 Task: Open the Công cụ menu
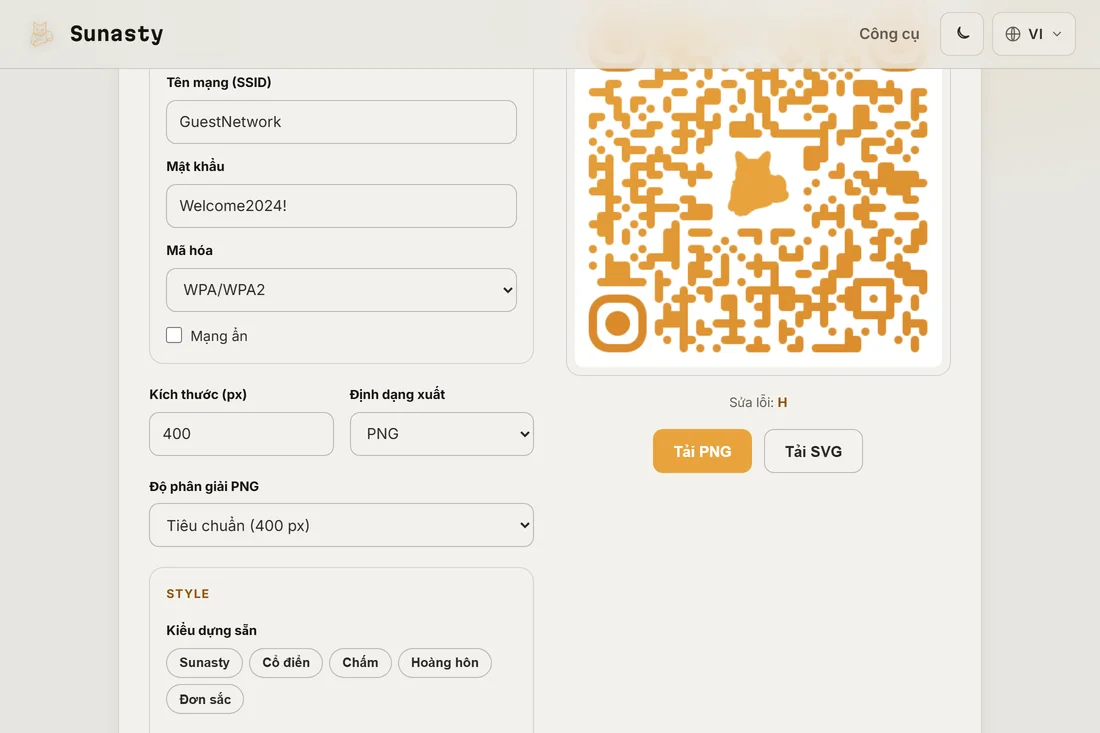click(x=889, y=34)
